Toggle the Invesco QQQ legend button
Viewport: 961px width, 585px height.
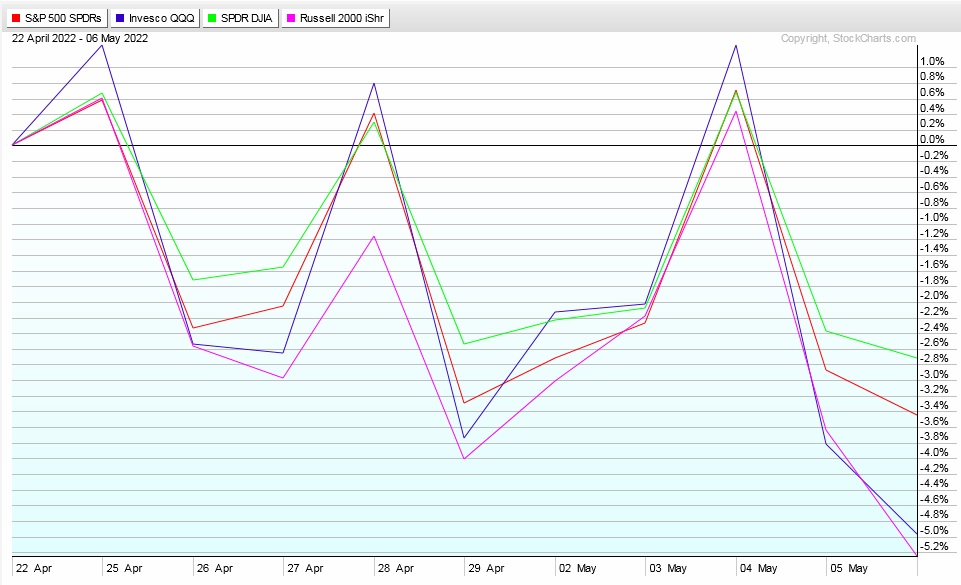pos(155,18)
